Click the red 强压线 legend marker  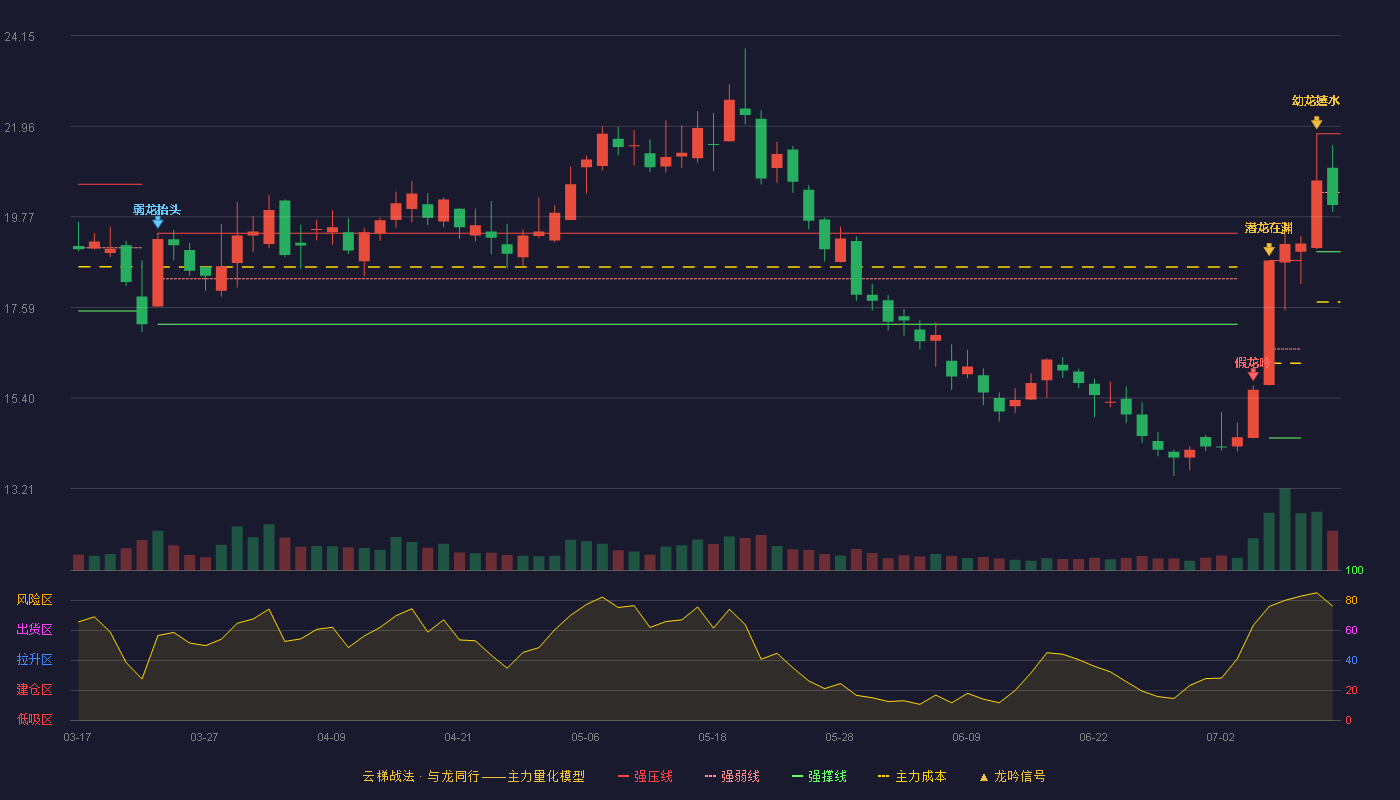623,777
